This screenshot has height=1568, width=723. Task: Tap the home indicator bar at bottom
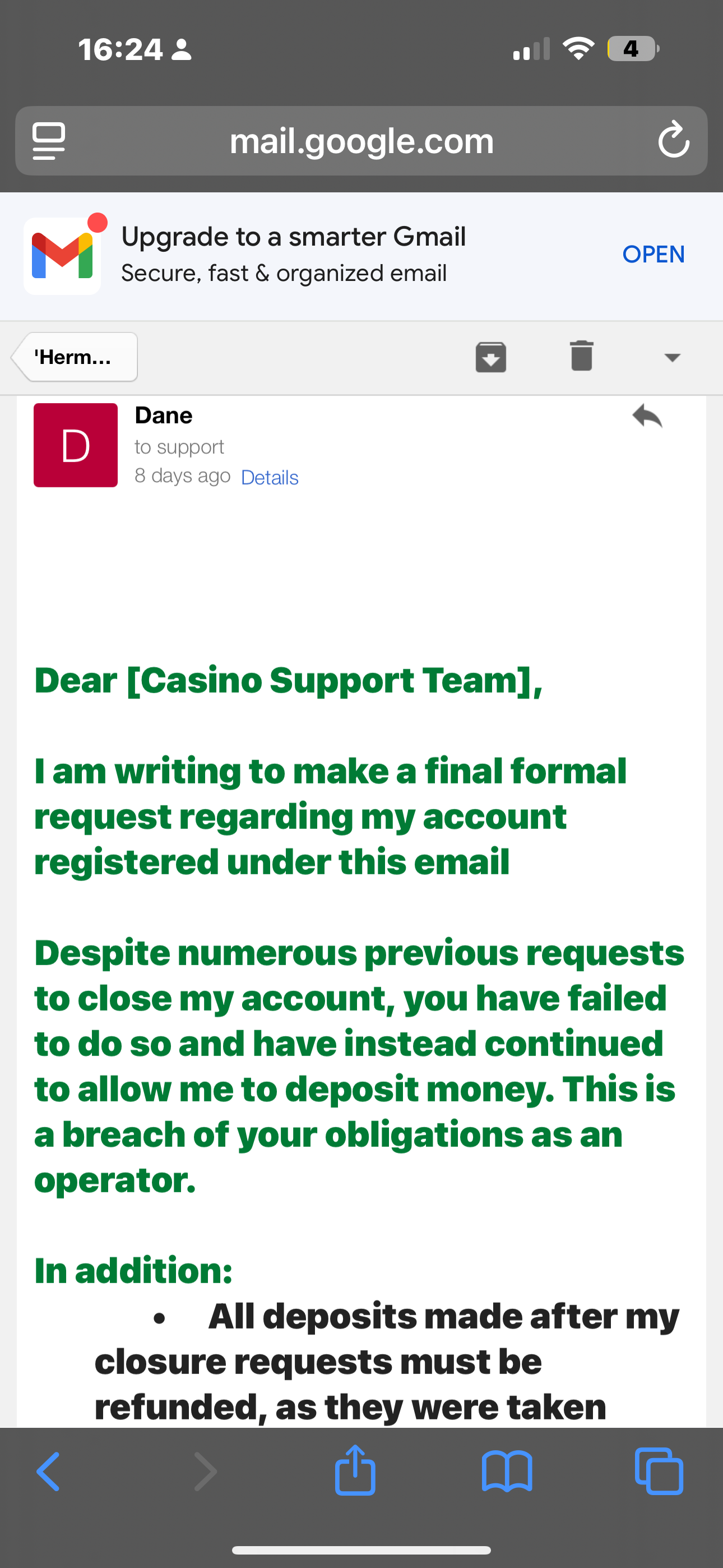361,1549
